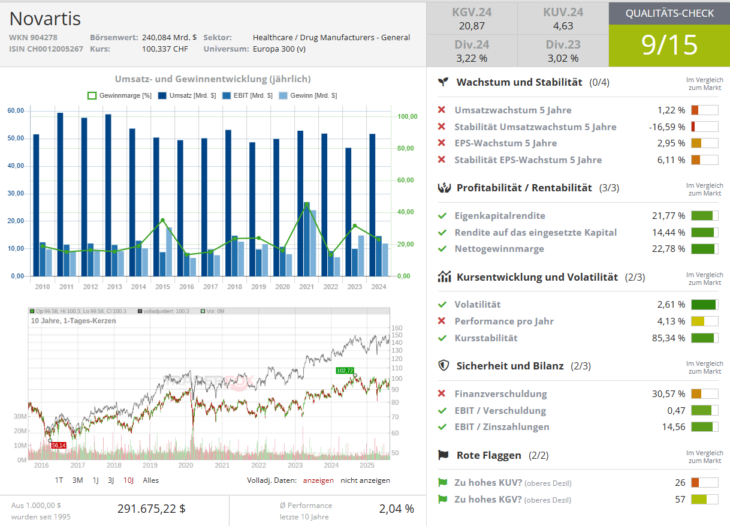Screen dimensions: 730x526
Task: Click the Umsatzwachstum 5 Jahre label
Action: pyautogui.click(x=513, y=110)
